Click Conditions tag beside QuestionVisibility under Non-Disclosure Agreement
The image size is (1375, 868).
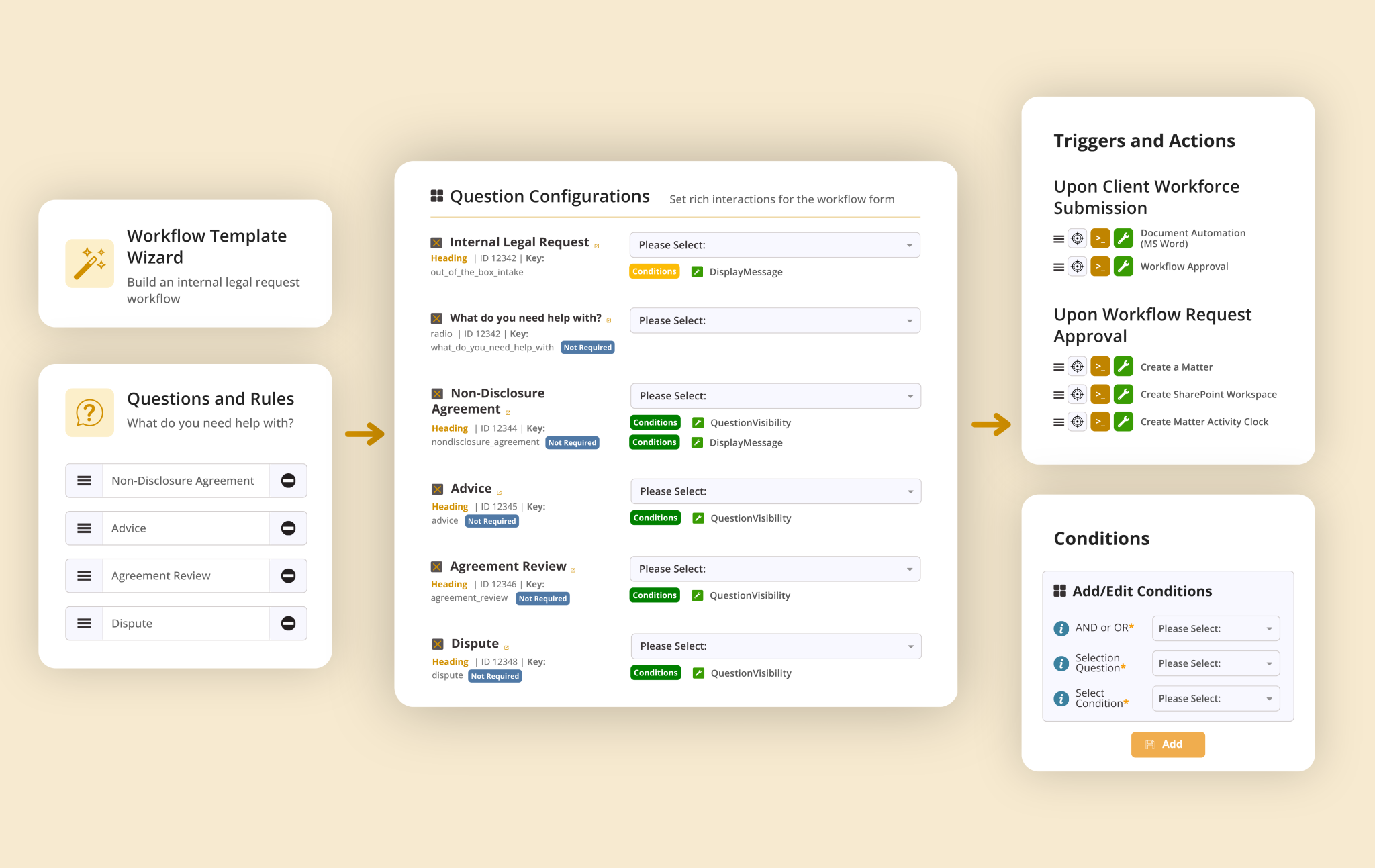point(655,422)
